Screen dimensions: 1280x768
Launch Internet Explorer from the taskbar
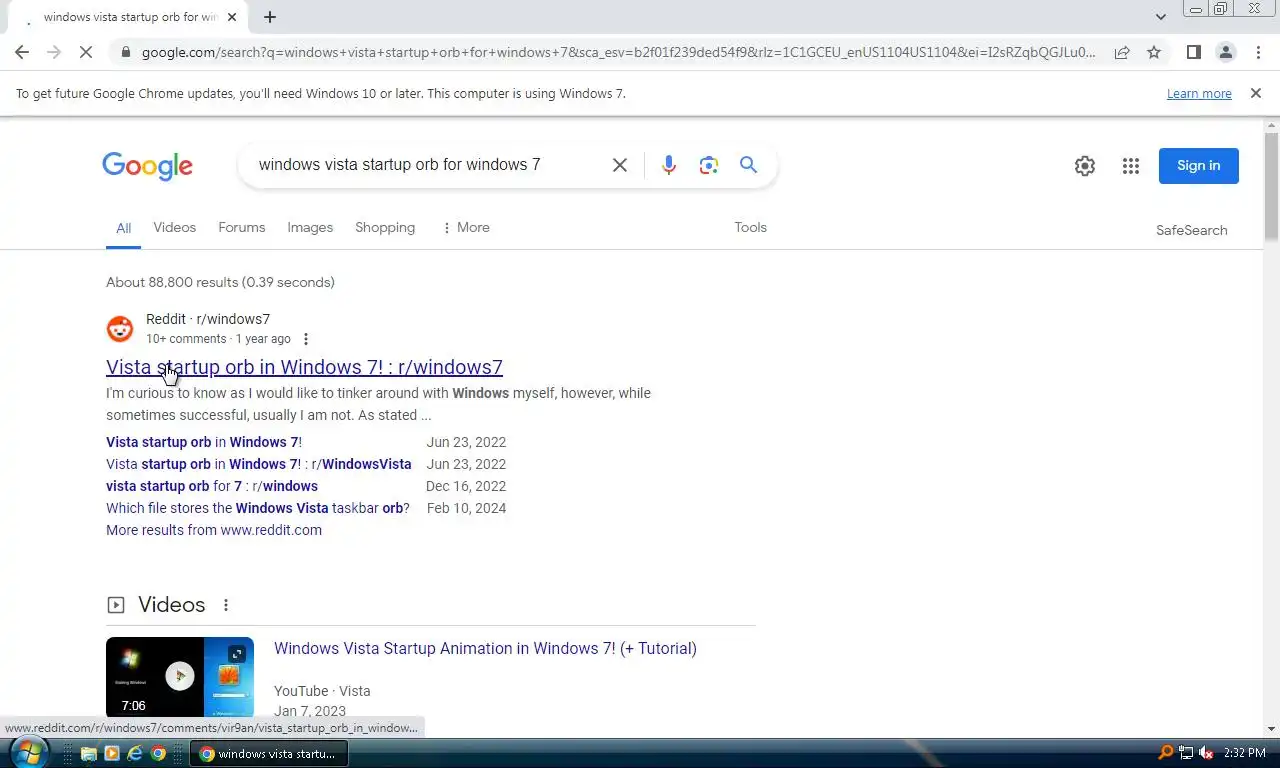(135, 753)
